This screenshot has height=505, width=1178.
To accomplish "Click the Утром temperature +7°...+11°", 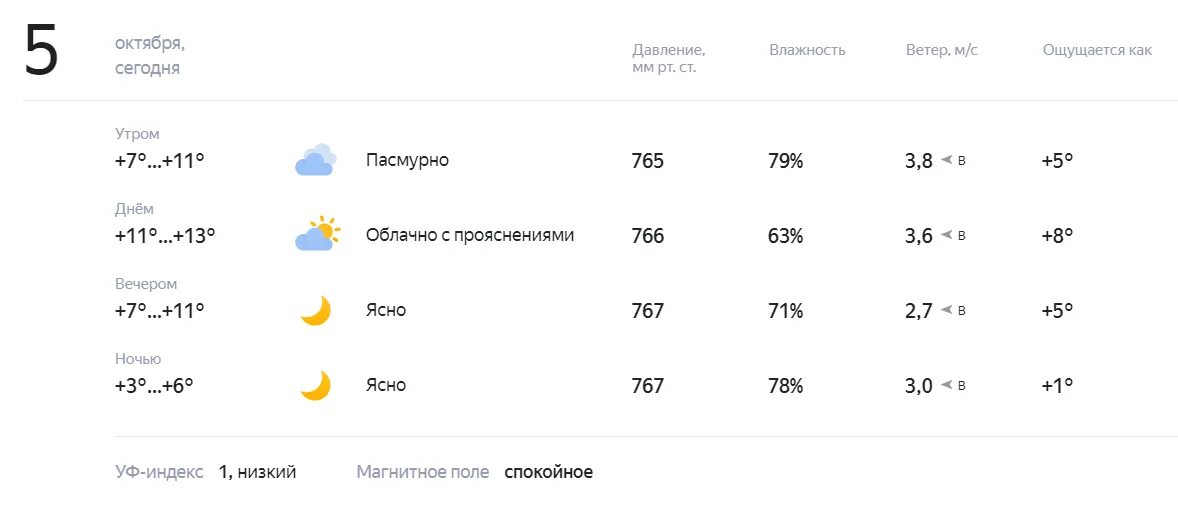I will pyautogui.click(x=159, y=161).
